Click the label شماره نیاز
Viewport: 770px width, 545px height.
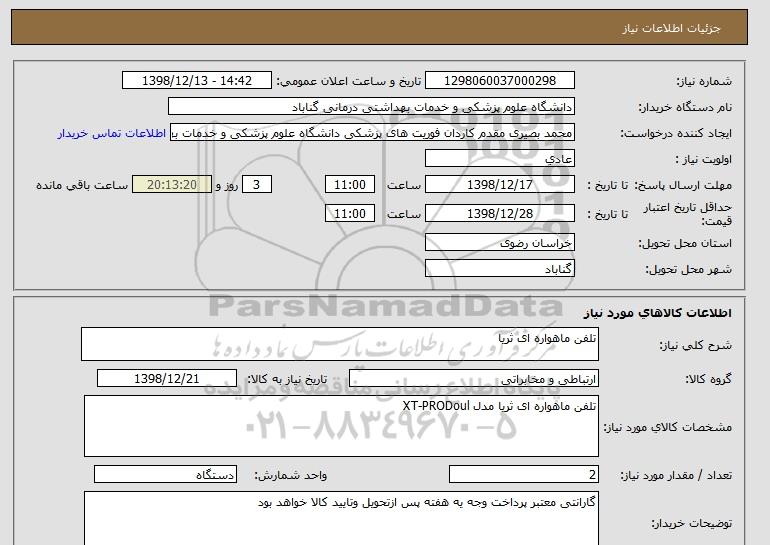tap(704, 82)
